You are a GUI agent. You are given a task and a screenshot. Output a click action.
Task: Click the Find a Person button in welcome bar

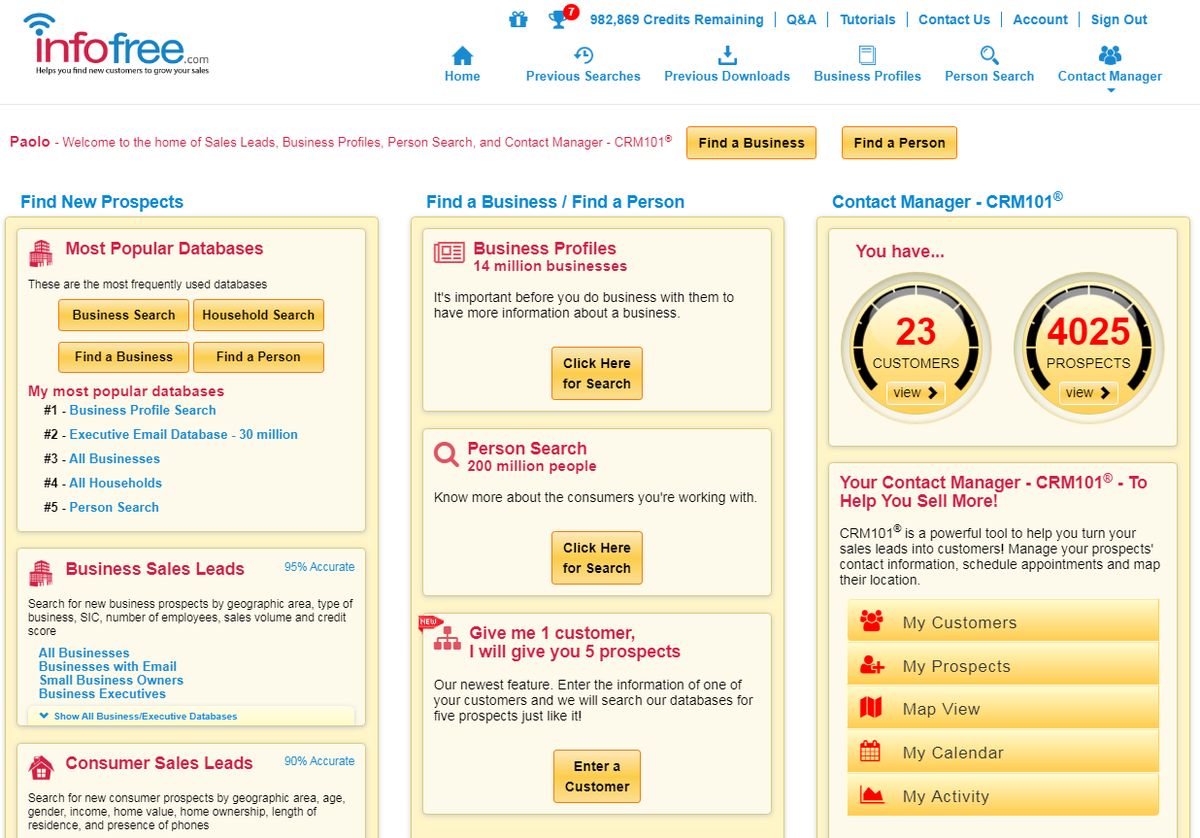tap(899, 143)
